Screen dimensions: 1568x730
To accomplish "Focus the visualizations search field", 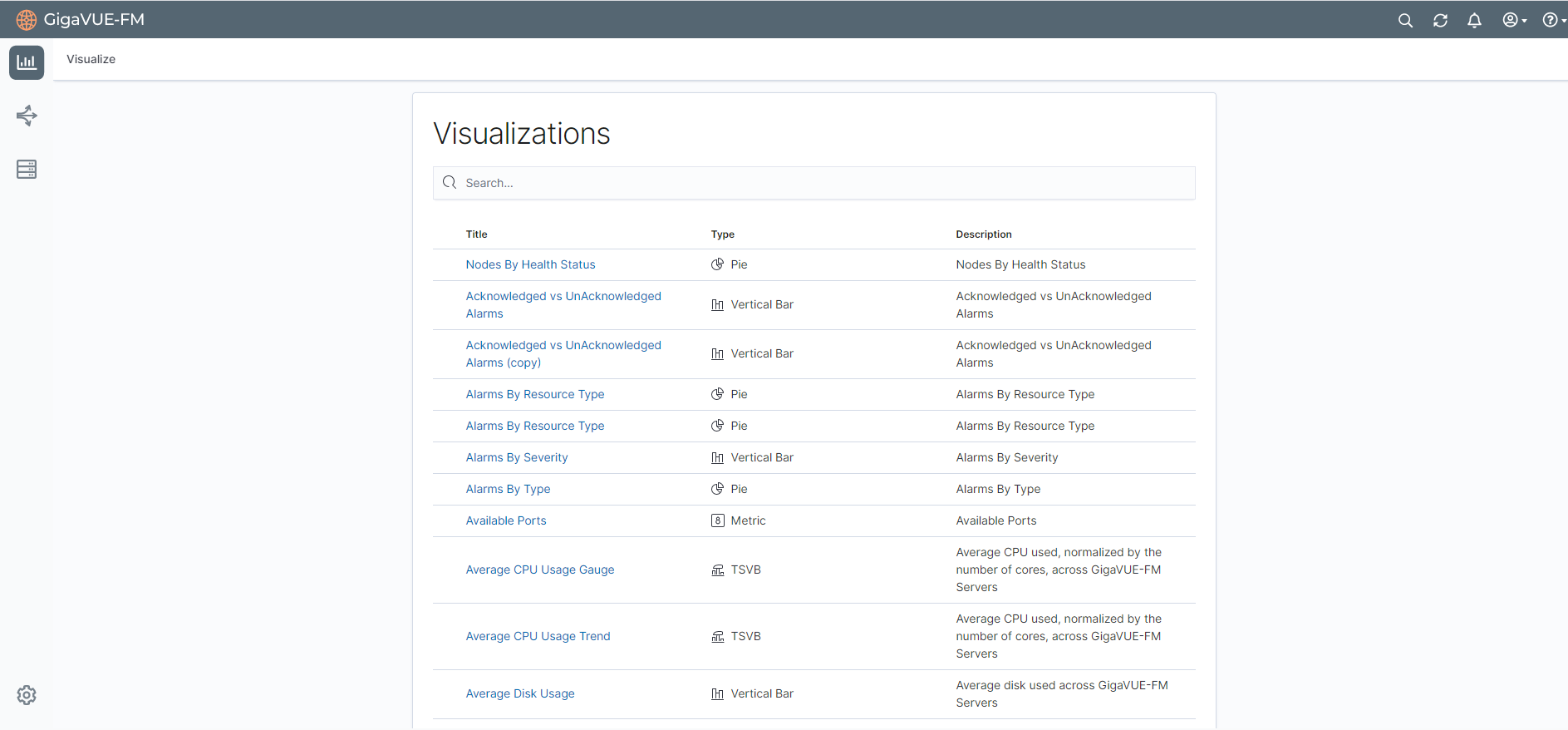I will click(814, 183).
